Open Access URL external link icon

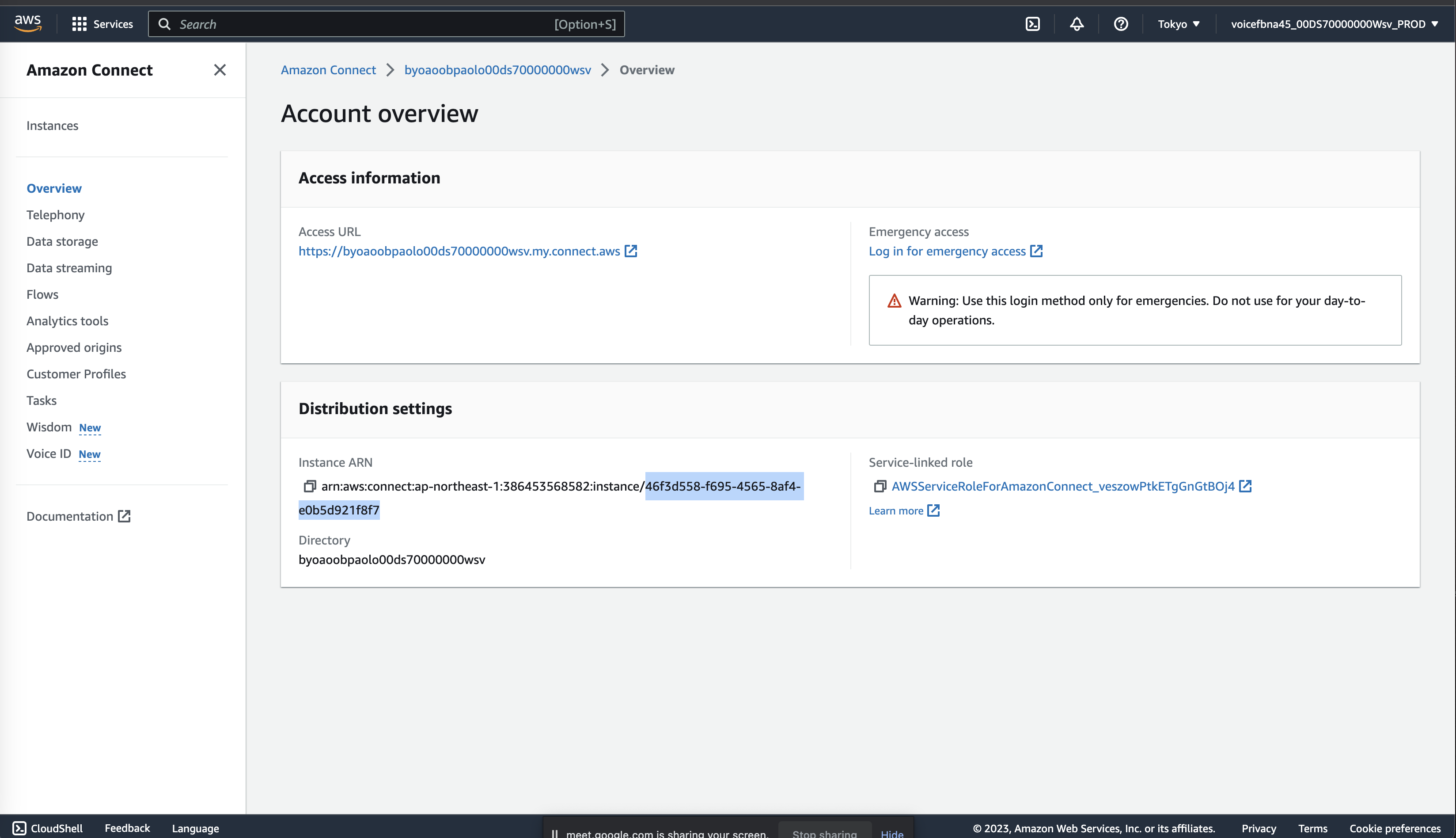[x=631, y=251]
